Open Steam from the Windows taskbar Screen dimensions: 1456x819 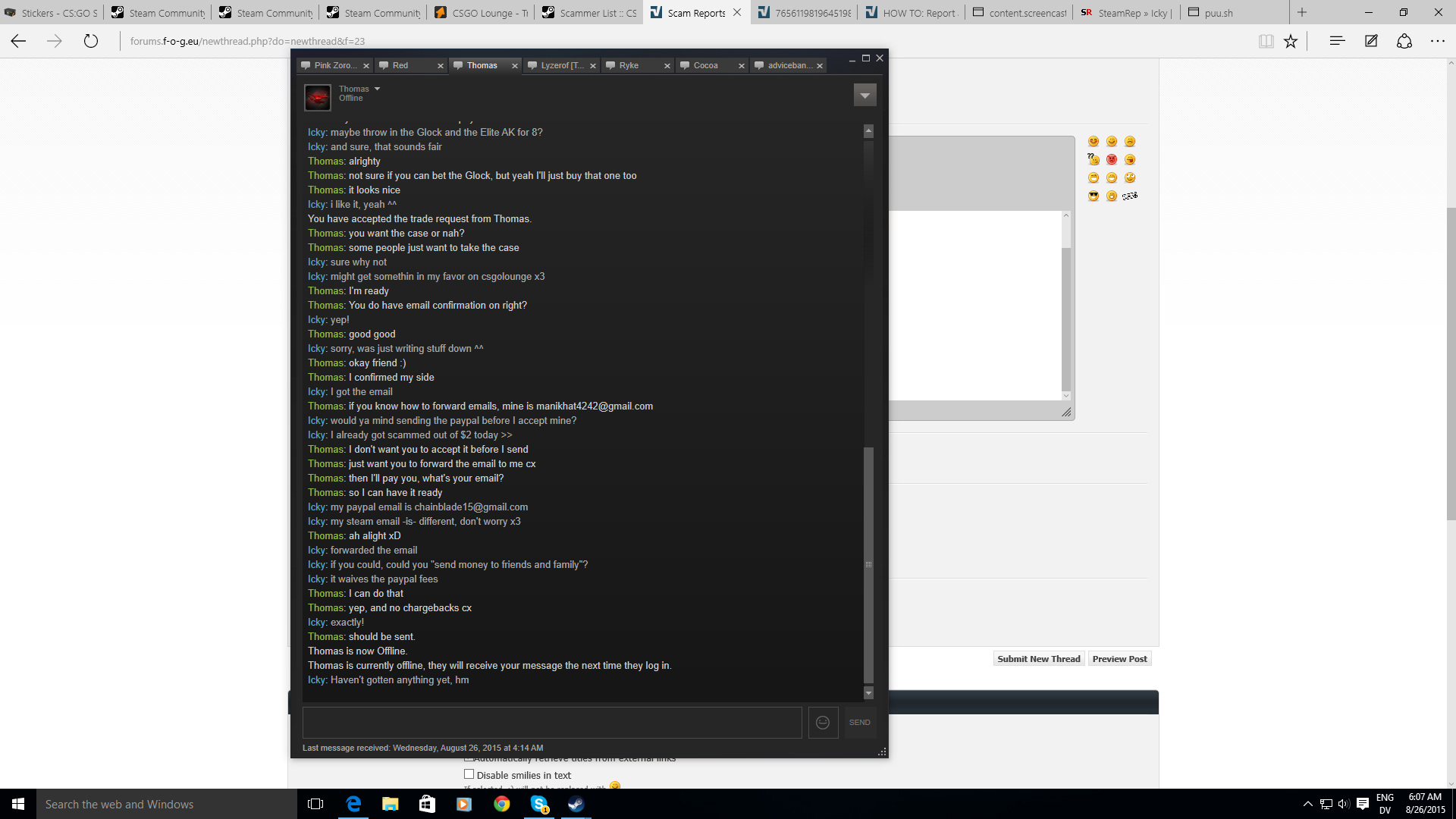point(576,805)
